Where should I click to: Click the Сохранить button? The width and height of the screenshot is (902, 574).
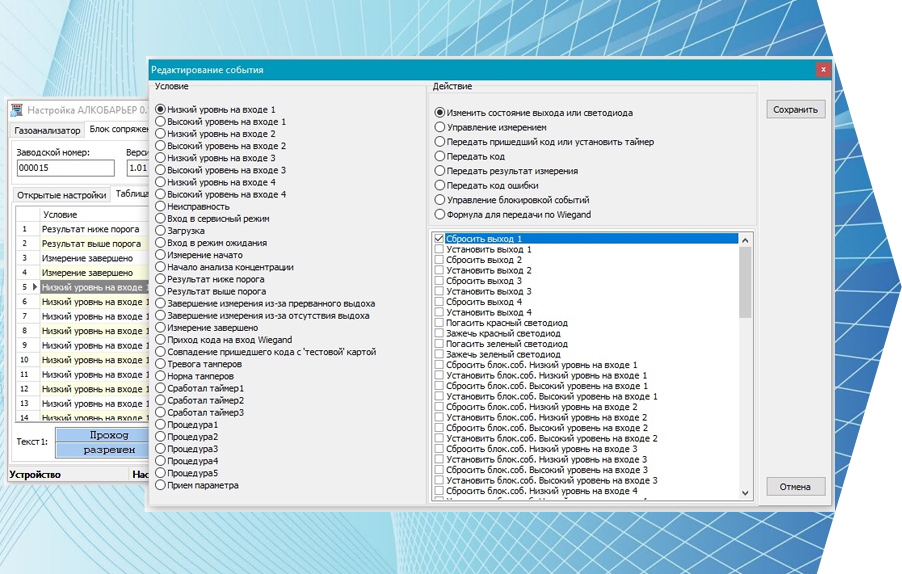796,109
